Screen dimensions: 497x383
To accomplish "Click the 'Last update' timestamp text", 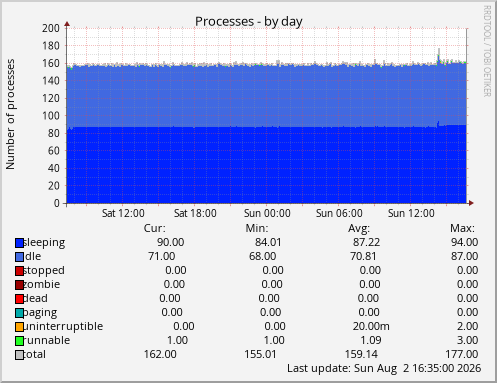I will (384, 368).
